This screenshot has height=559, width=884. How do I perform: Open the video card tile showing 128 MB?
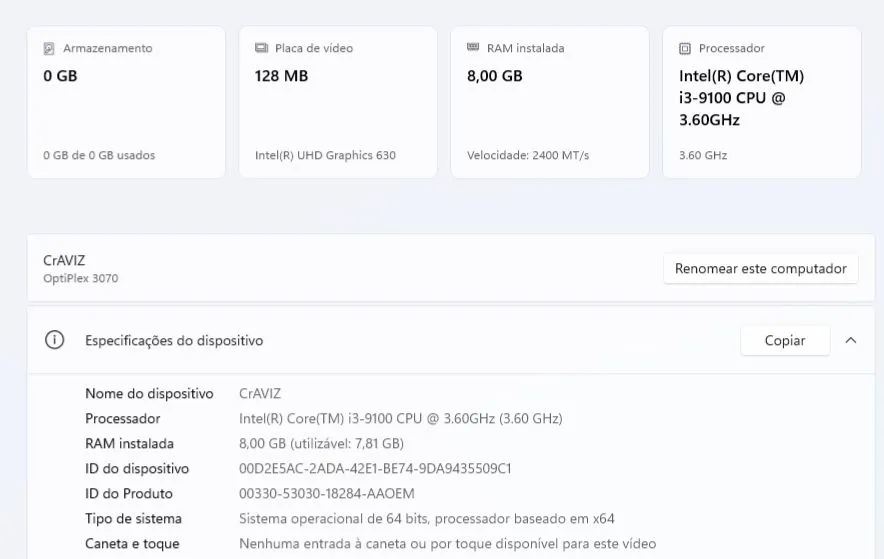tap(338, 103)
